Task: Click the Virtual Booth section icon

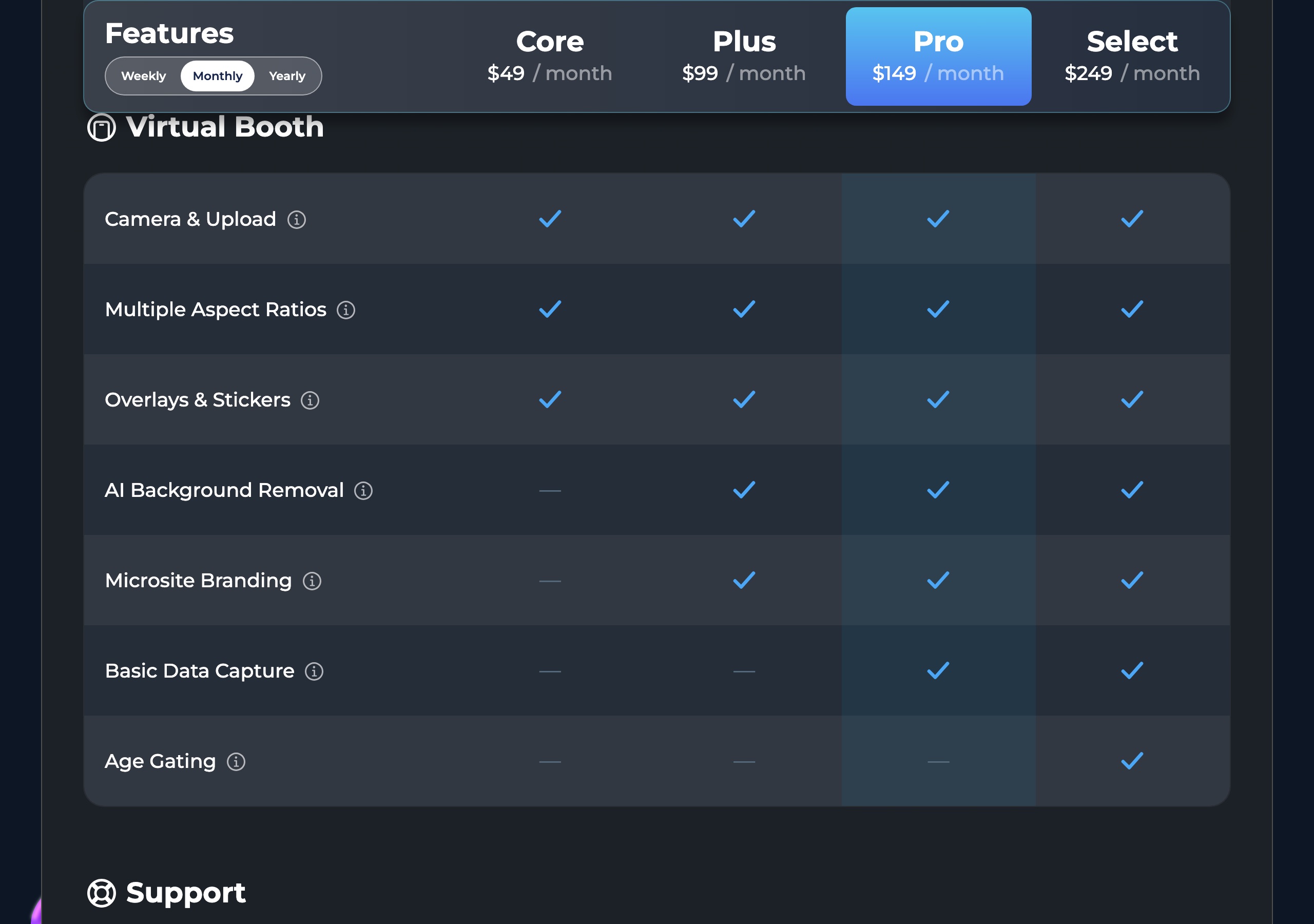Action: point(101,127)
